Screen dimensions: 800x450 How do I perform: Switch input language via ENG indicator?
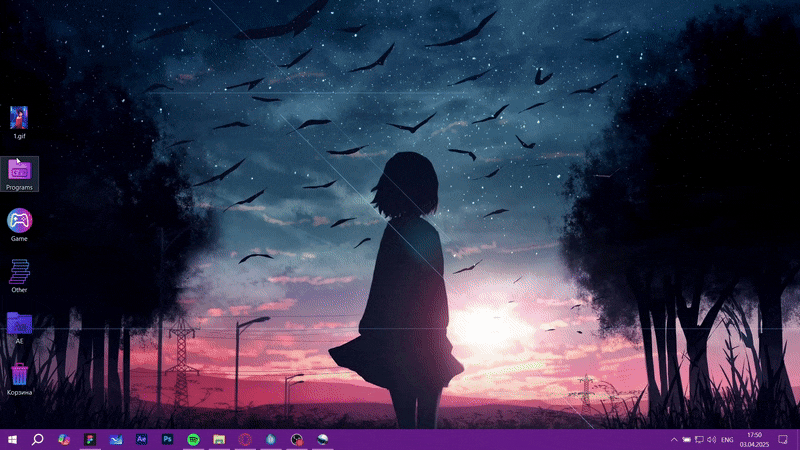pyautogui.click(x=727, y=440)
